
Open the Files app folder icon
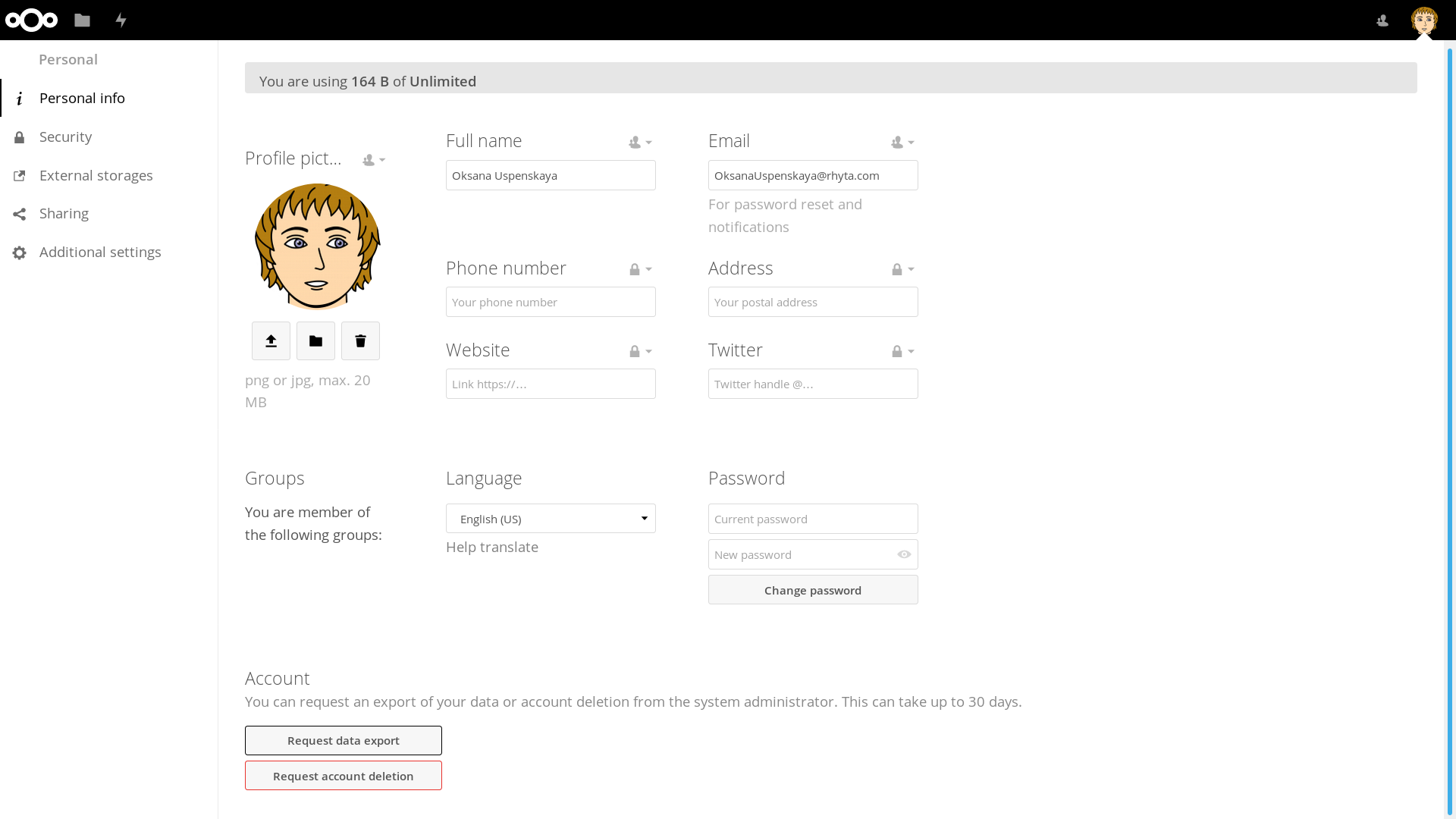pyautogui.click(x=83, y=20)
